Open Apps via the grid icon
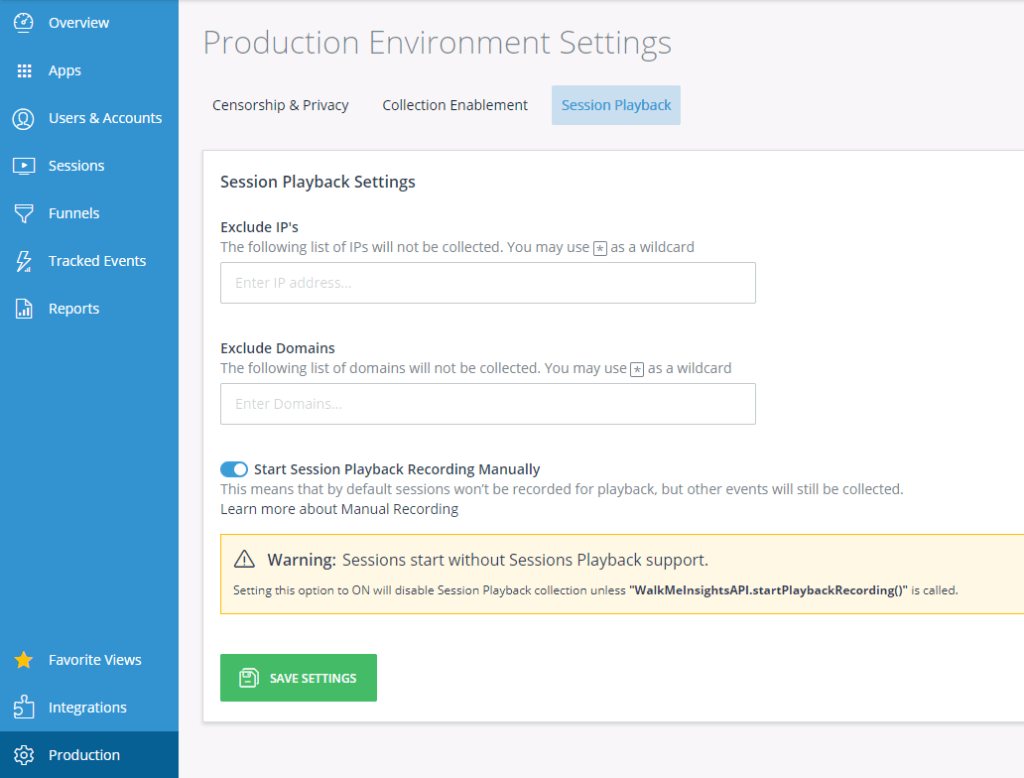 (x=24, y=71)
